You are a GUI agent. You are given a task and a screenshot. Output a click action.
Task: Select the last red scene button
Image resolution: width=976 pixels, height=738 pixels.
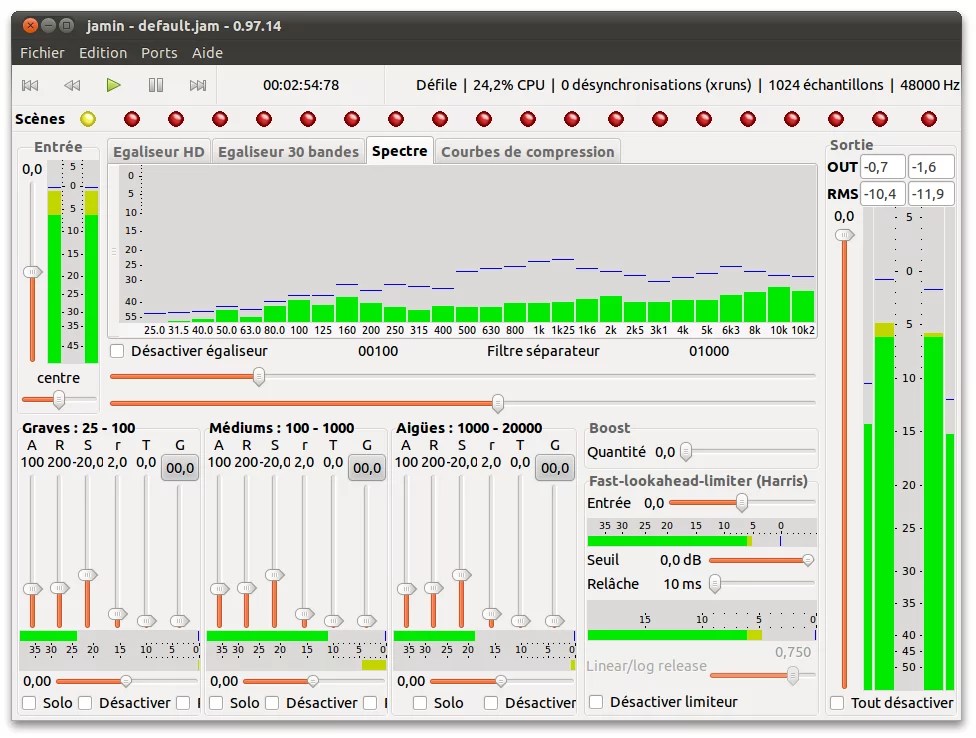pyautogui.click(x=928, y=119)
